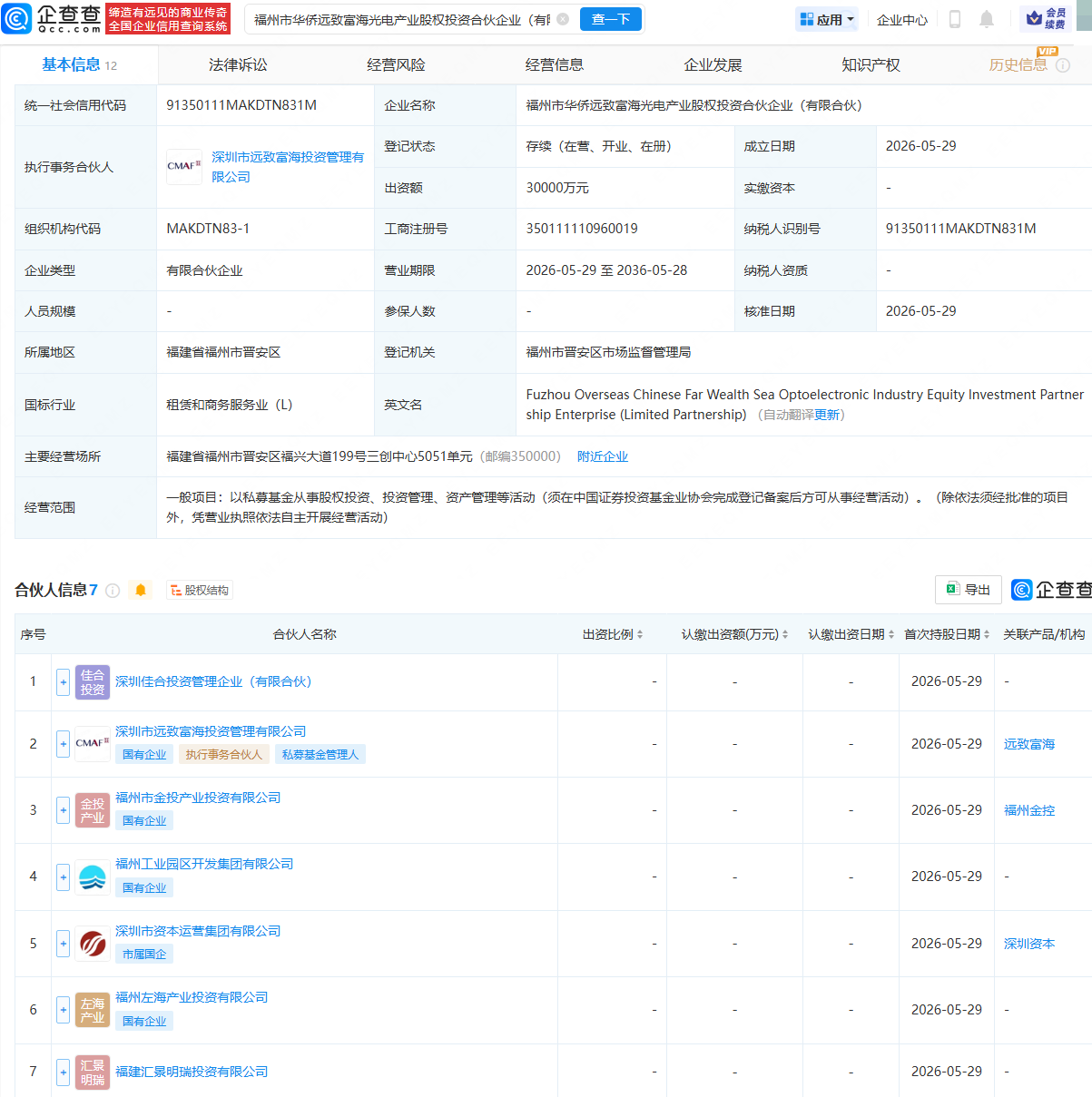
Task: Click the CMAF logo beside 执行事务合伙人
Action: point(184,167)
